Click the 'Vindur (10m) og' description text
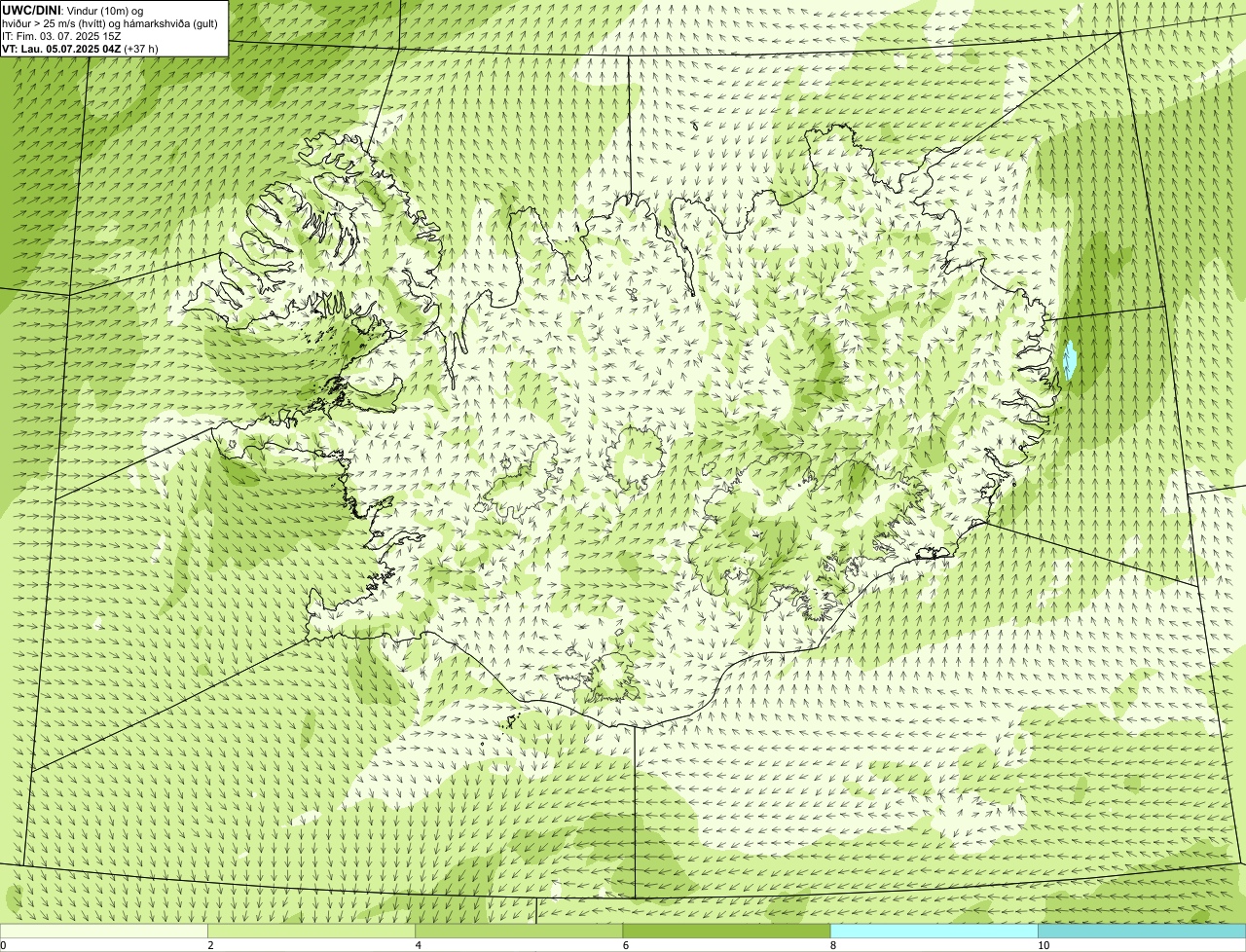Image resolution: width=1246 pixels, height=952 pixels. 104,10
